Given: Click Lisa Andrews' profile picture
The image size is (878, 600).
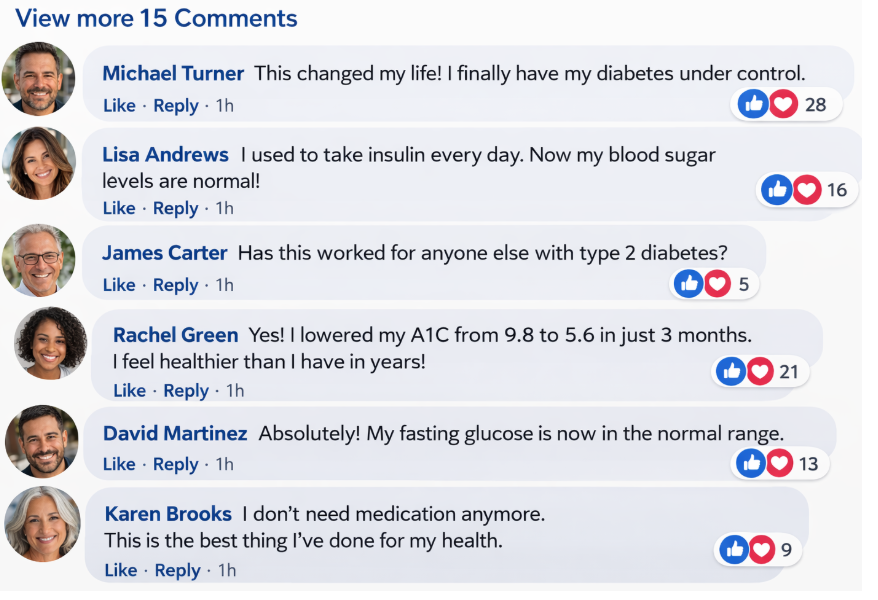Looking at the screenshot, I should 39,164.
